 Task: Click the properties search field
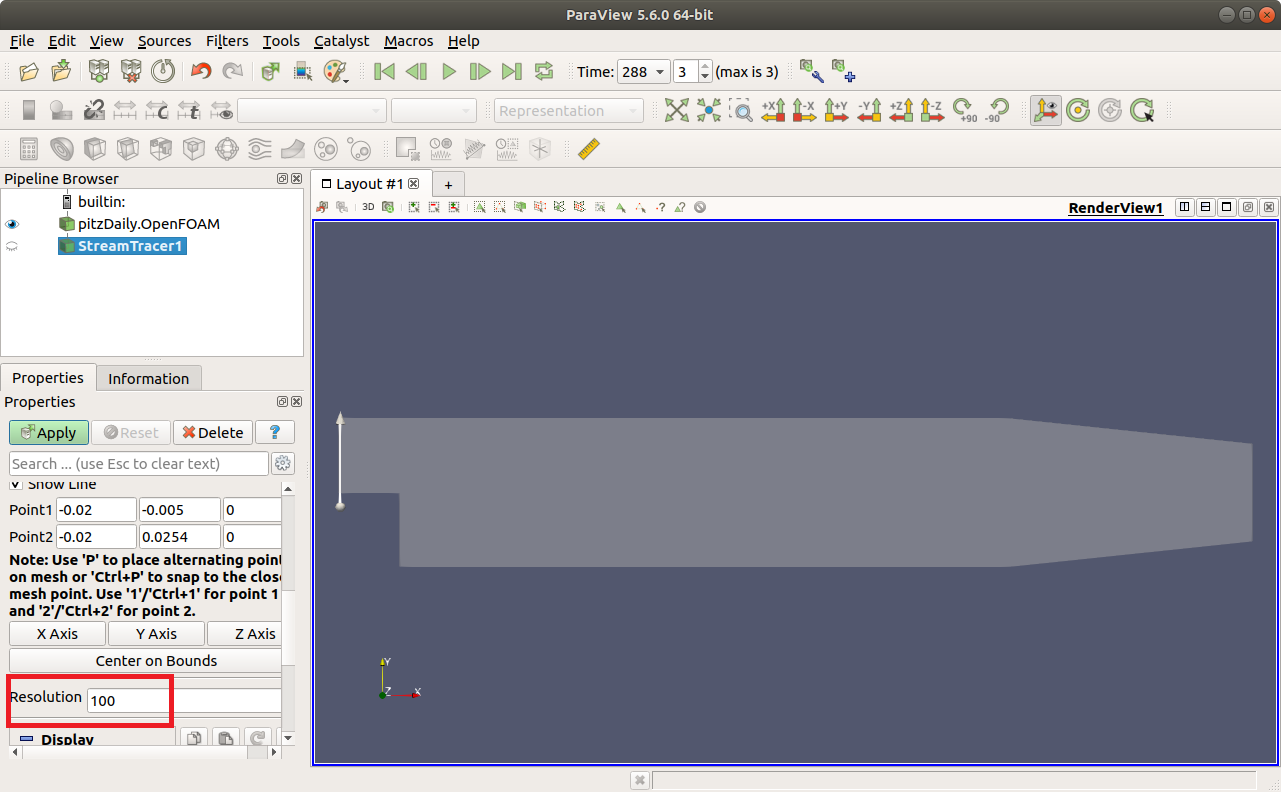(x=139, y=463)
